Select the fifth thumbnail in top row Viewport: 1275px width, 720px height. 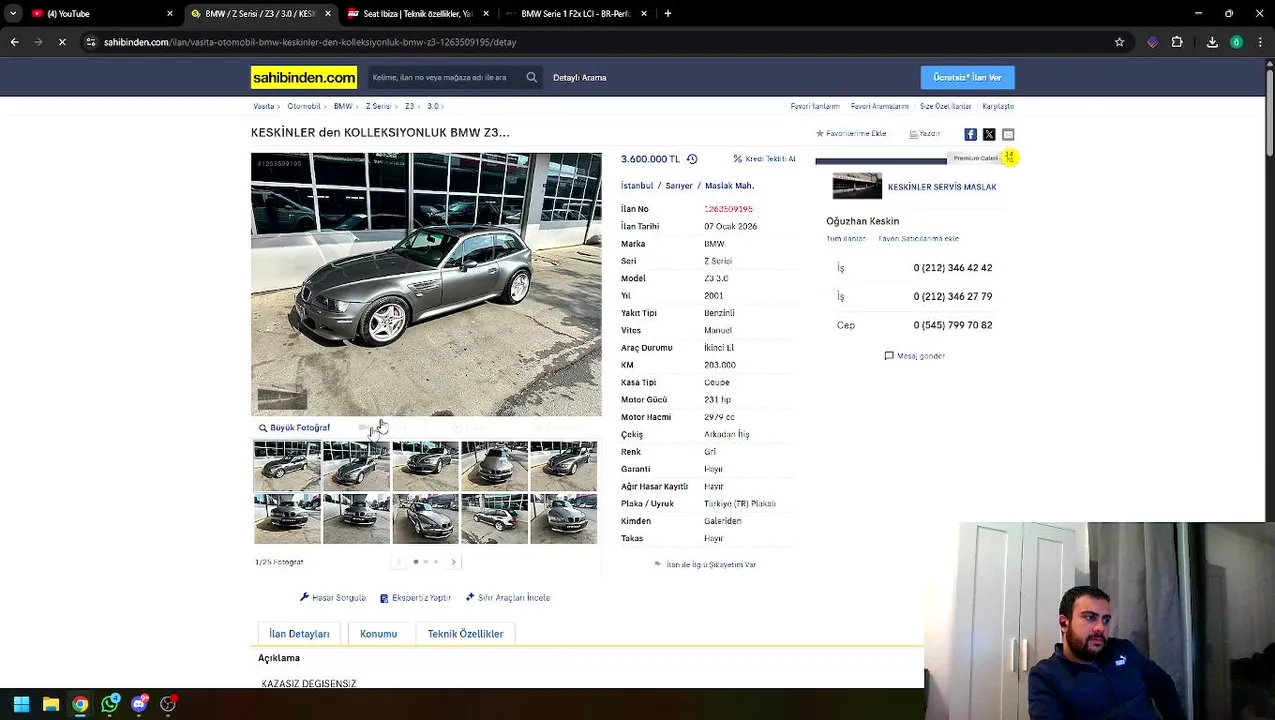pos(564,466)
